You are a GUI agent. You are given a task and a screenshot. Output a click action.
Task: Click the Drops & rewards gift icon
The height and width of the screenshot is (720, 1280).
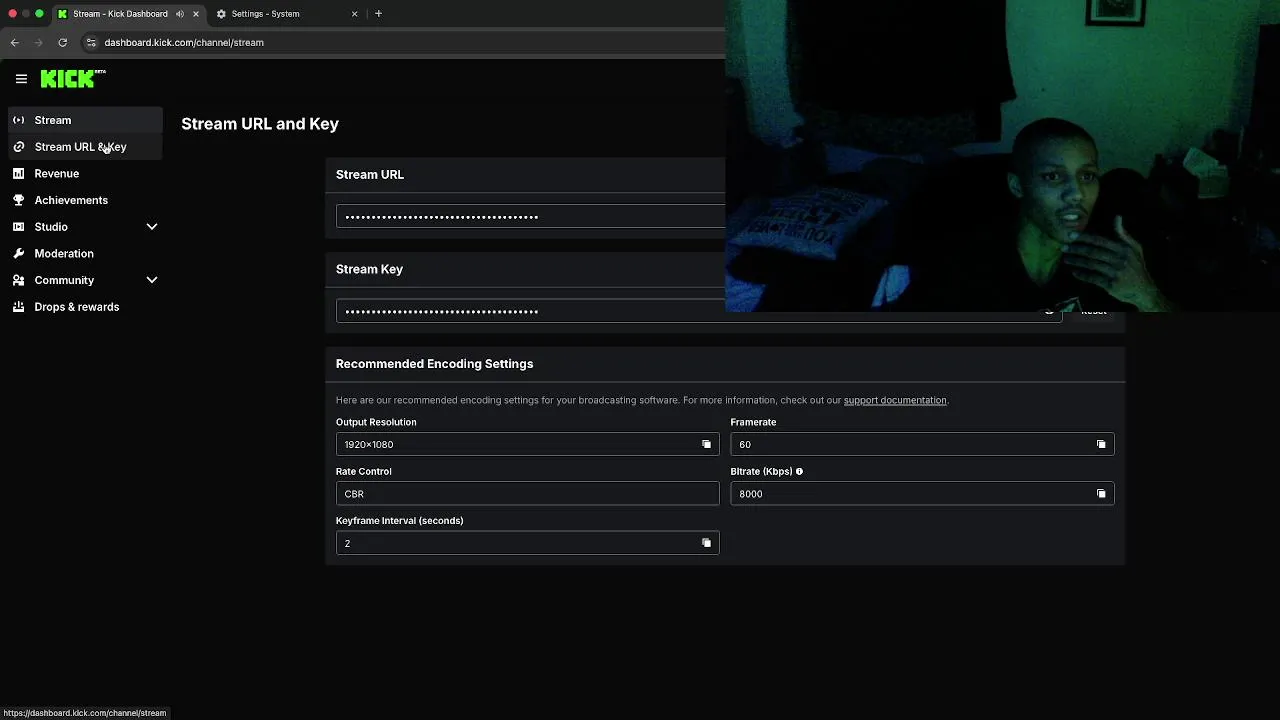click(x=18, y=307)
